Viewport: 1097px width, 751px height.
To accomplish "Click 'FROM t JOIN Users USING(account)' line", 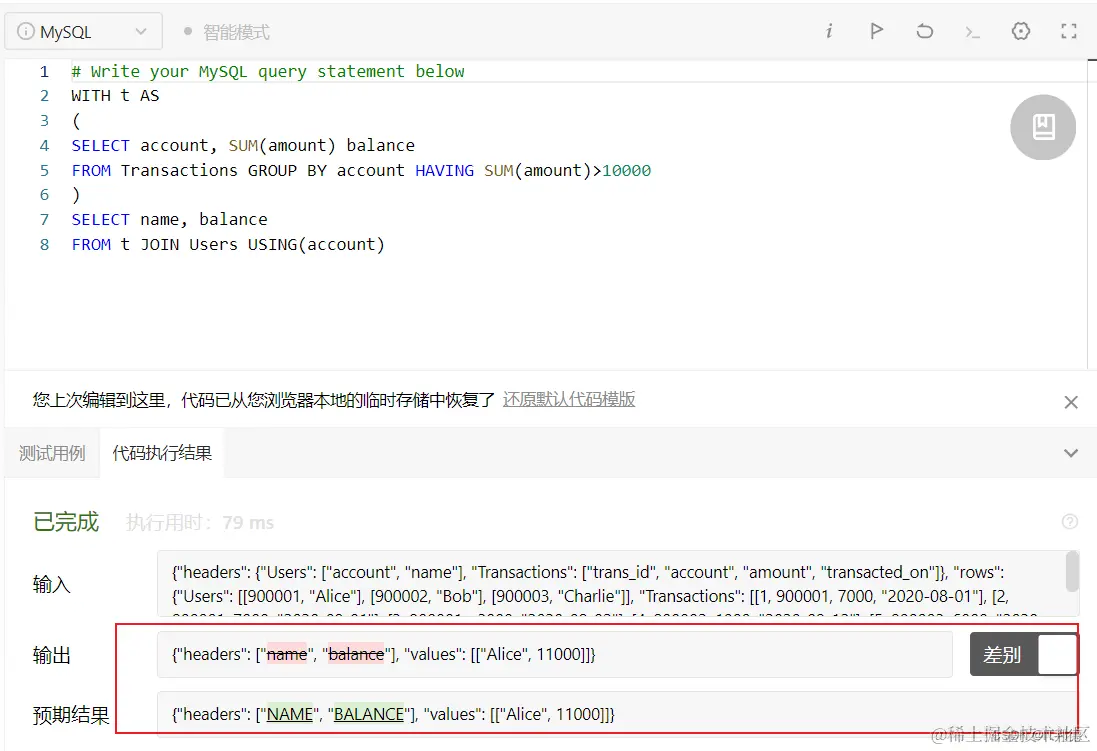I will 228,245.
